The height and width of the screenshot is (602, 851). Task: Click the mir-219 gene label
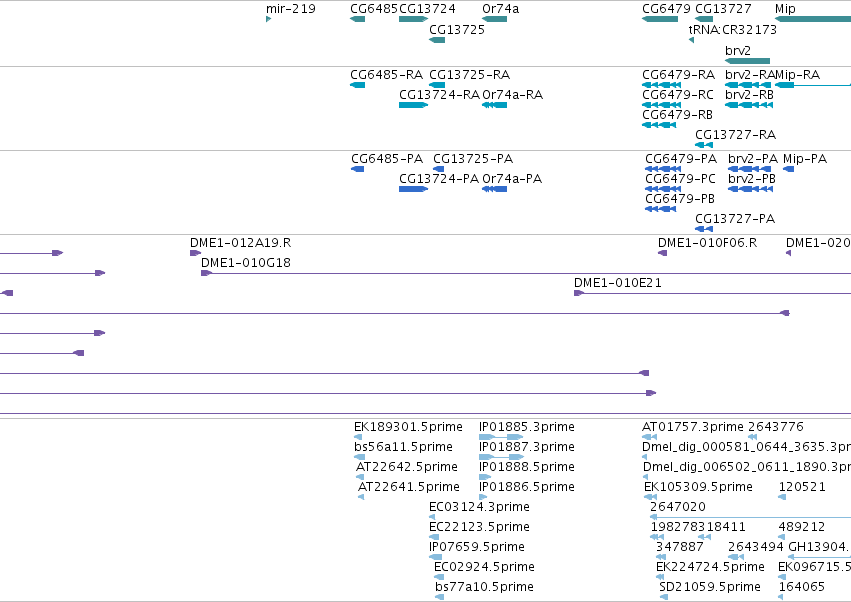290,9
